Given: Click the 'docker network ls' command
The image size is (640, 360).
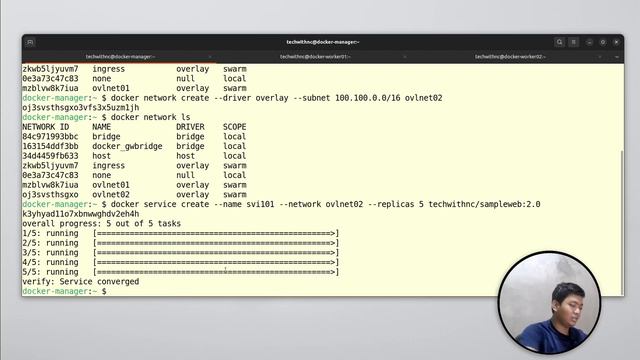Looking at the screenshot, I should point(151,117).
